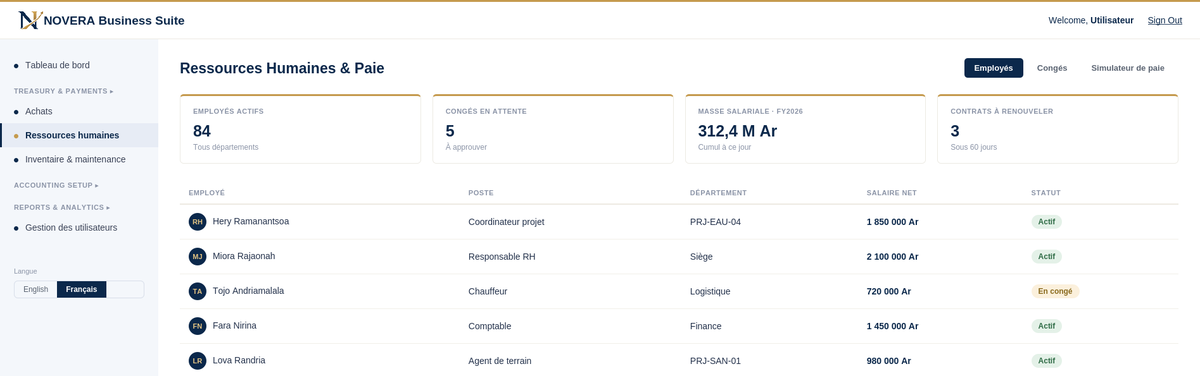Open the Contrats à renouveler card
Viewport: 1200px width, 376px height.
tap(1058, 129)
